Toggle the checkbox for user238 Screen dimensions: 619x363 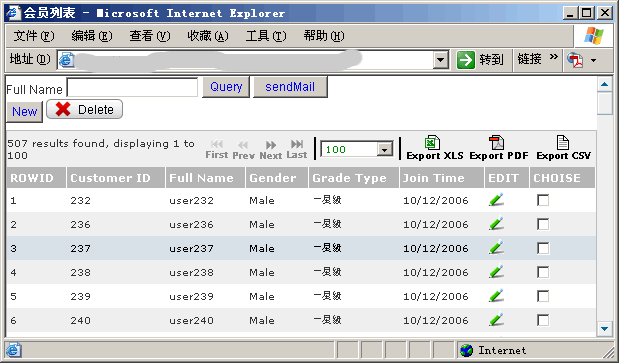[543, 272]
